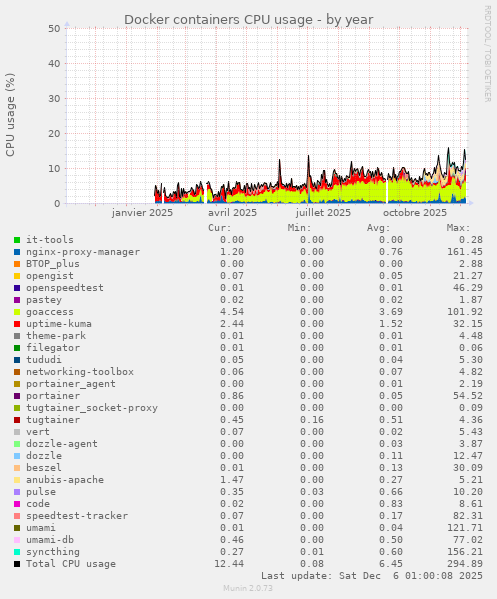Click the 'Min:' column header
The width and height of the screenshot is (497, 599).
click(x=299, y=228)
